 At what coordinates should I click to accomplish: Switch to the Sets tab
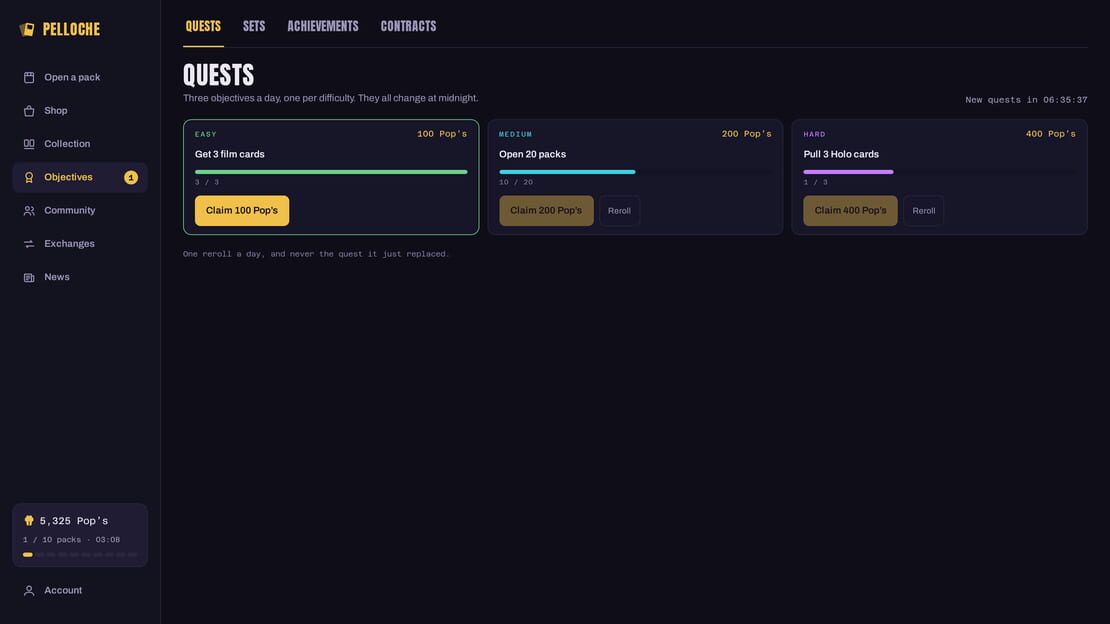point(254,26)
